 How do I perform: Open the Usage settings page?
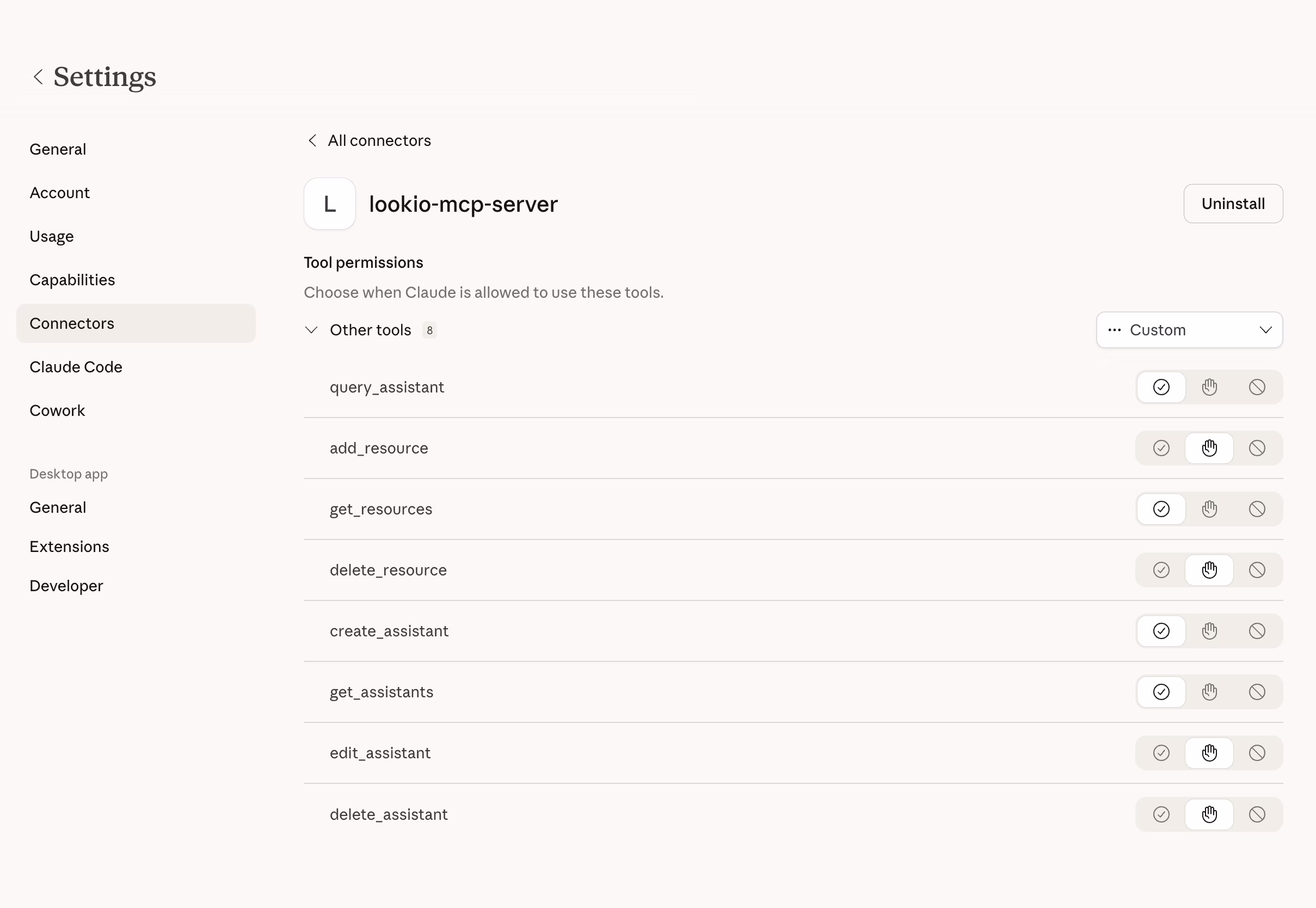(51, 236)
